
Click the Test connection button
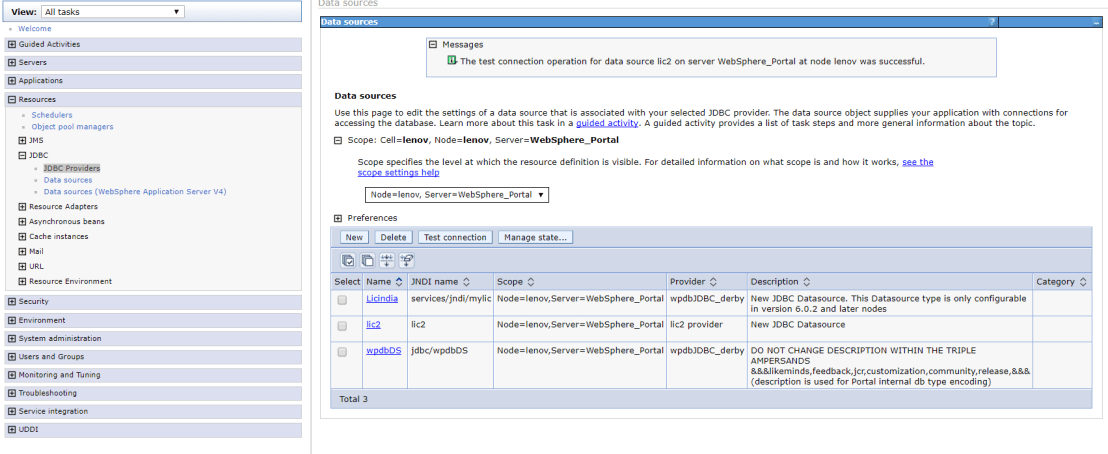[454, 237]
